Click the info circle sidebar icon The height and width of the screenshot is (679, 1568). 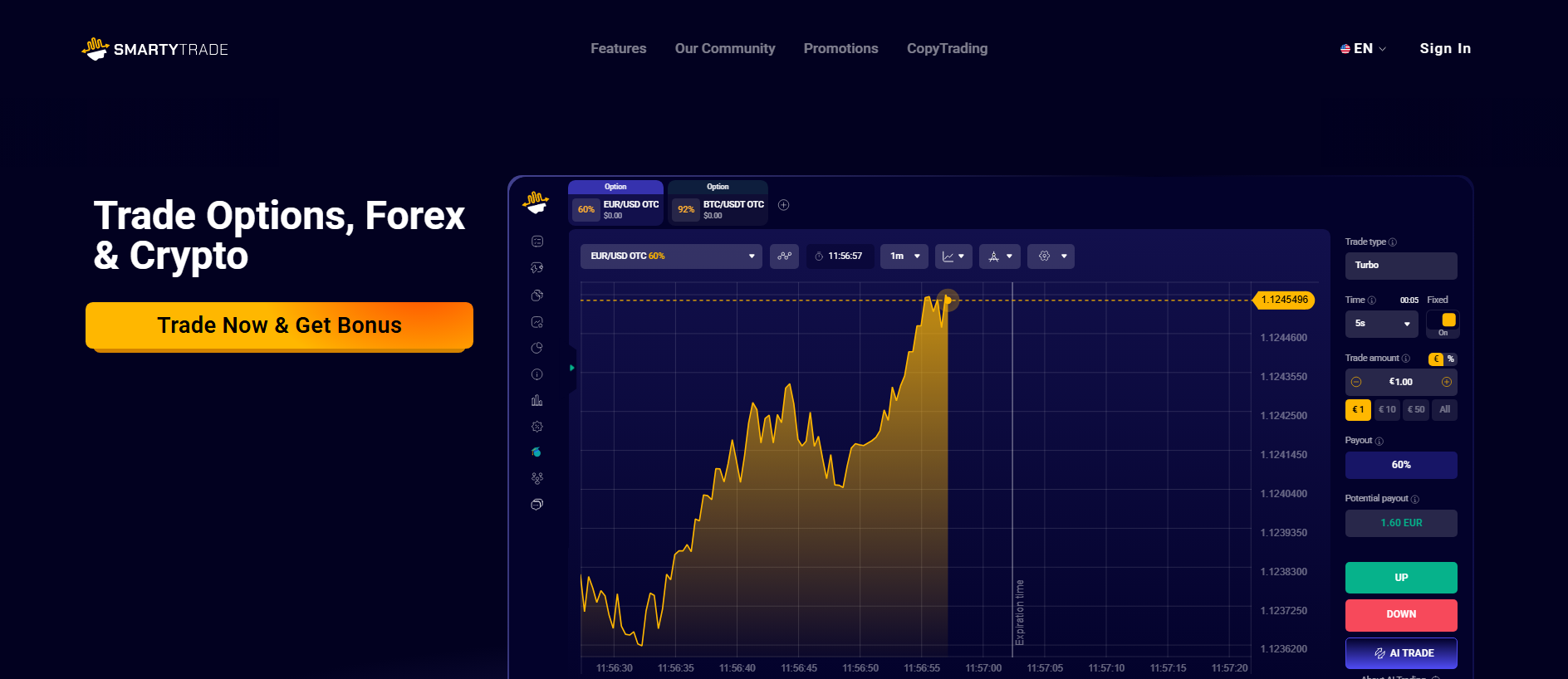[537, 374]
